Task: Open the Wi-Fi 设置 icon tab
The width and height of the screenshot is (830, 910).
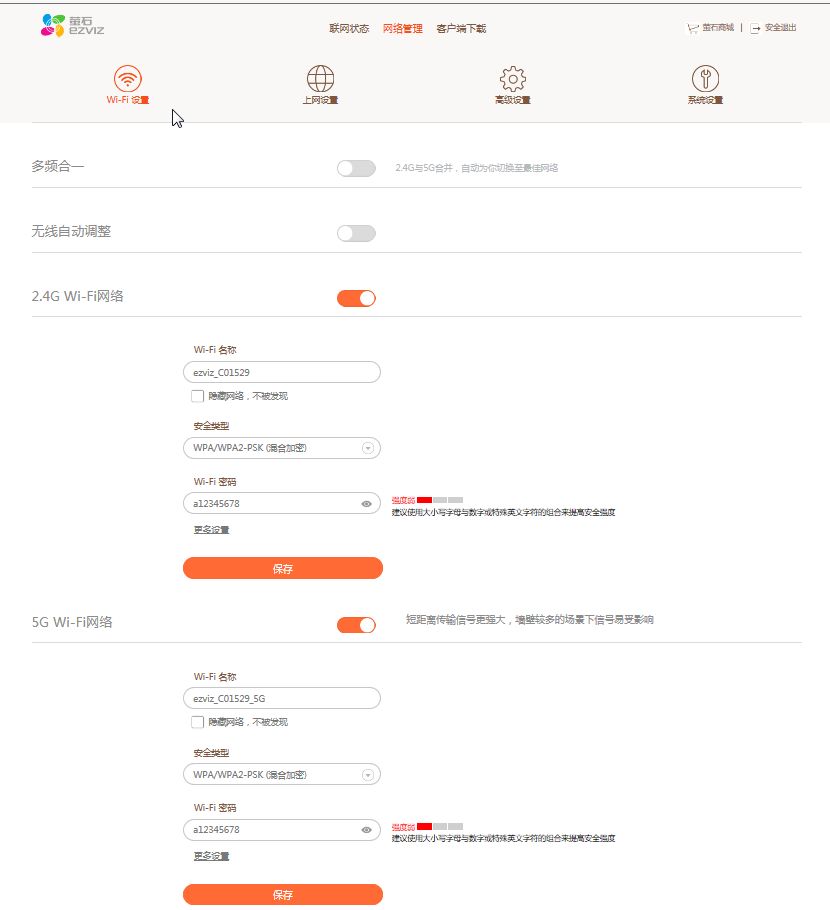Action: [127, 79]
